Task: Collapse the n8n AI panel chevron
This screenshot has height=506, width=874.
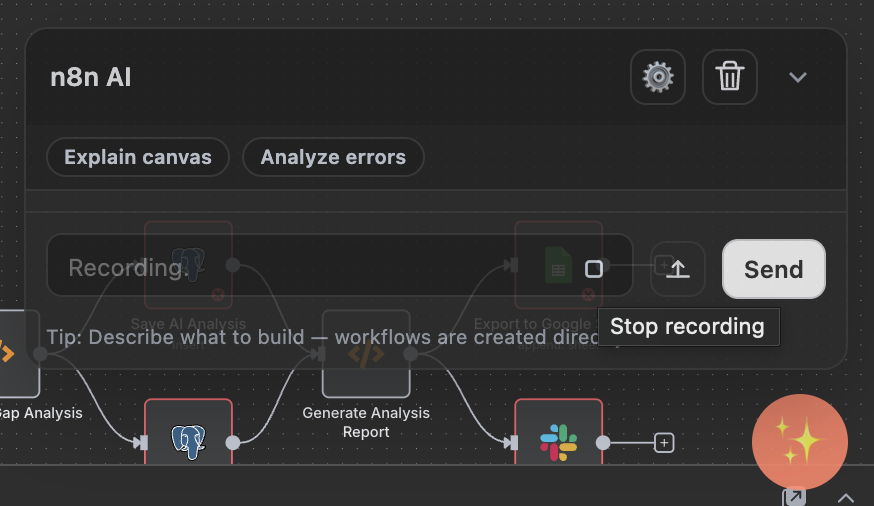Action: (797, 77)
